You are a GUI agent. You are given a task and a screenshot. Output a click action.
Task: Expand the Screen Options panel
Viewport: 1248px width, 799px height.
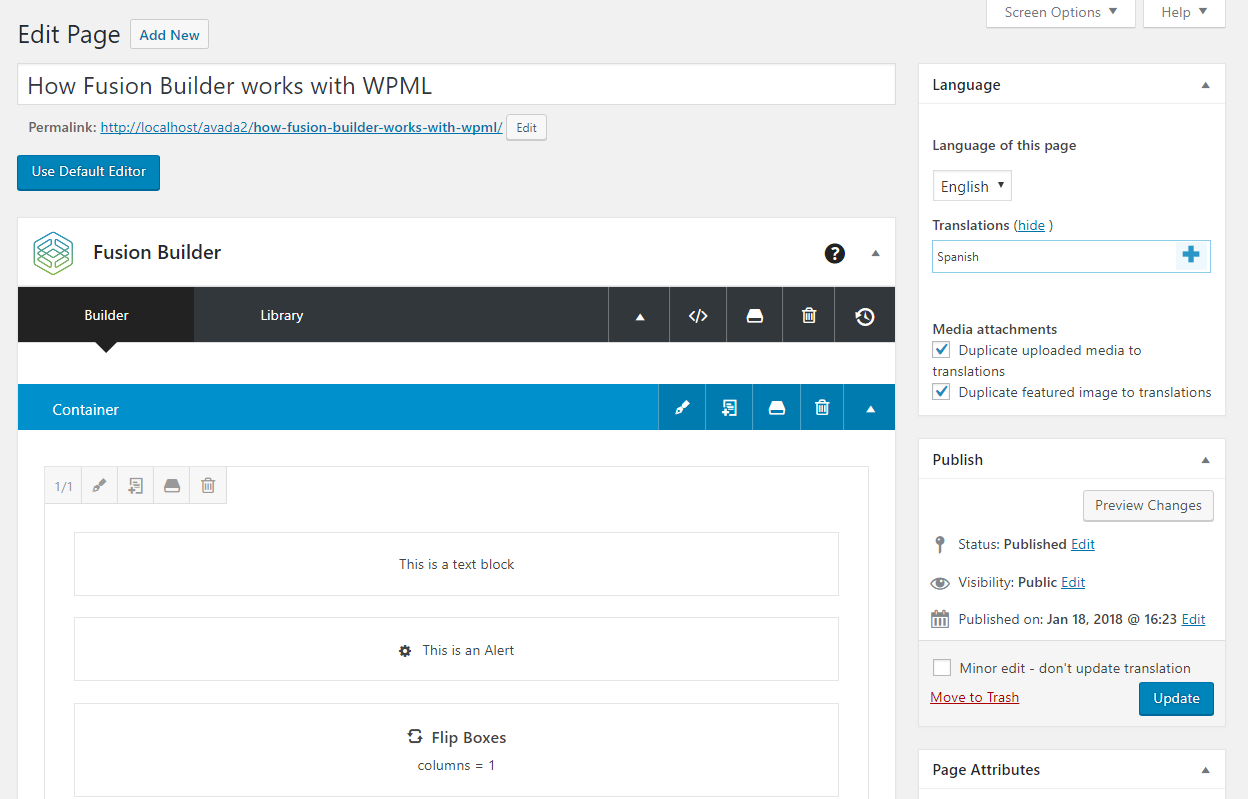[1061, 13]
